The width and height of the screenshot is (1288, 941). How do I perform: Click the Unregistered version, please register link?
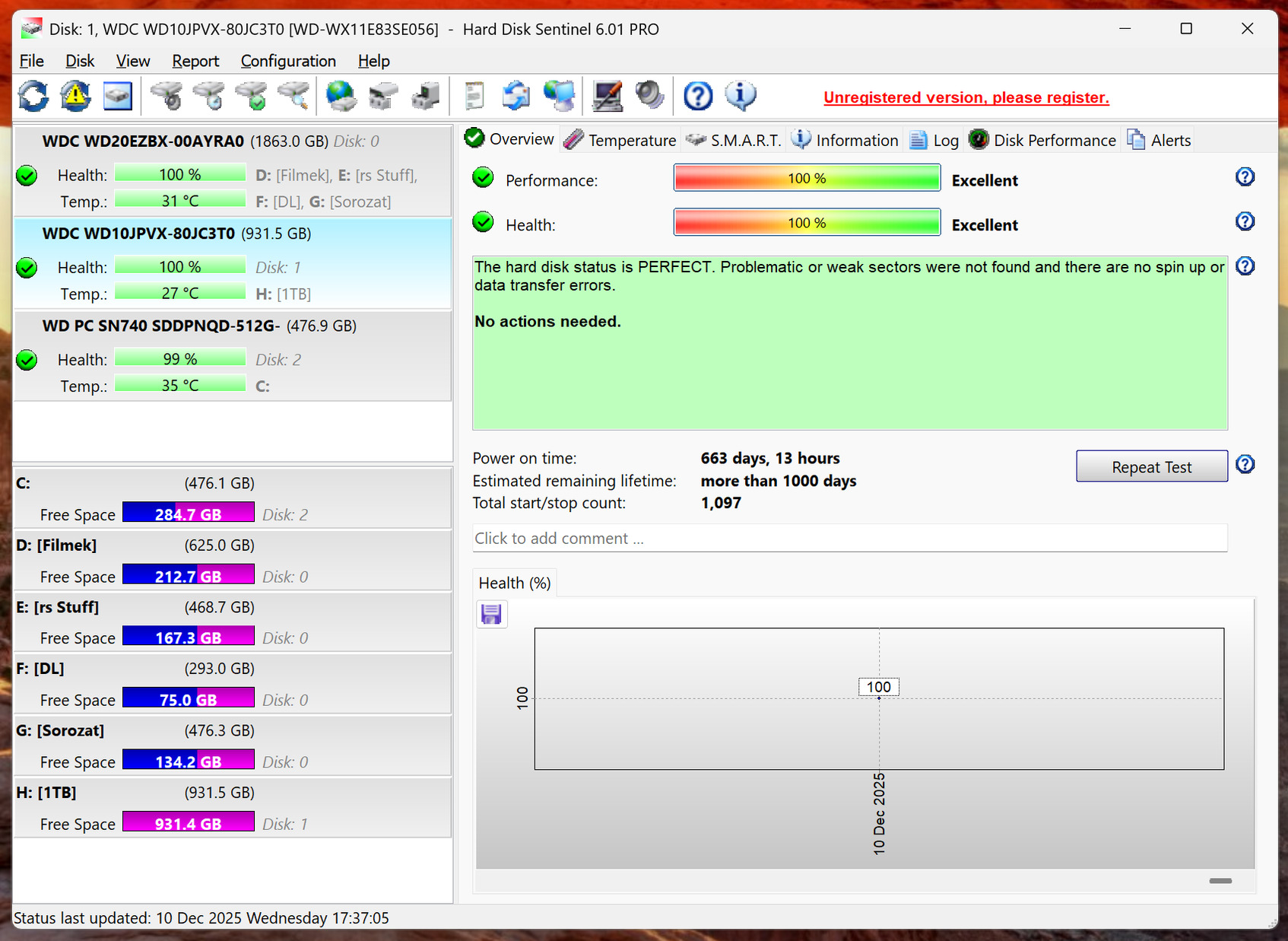point(966,97)
